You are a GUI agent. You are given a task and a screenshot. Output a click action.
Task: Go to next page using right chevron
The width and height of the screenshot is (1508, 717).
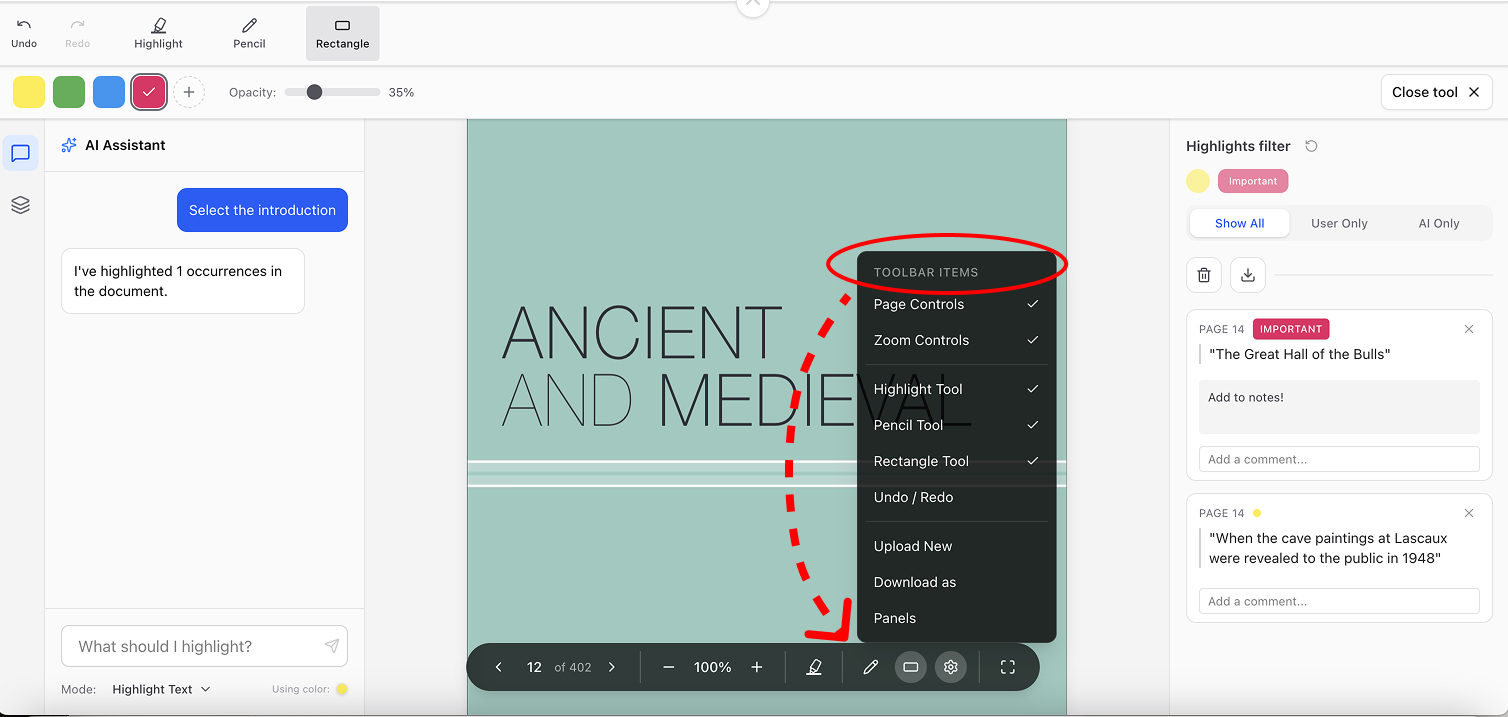(612, 667)
